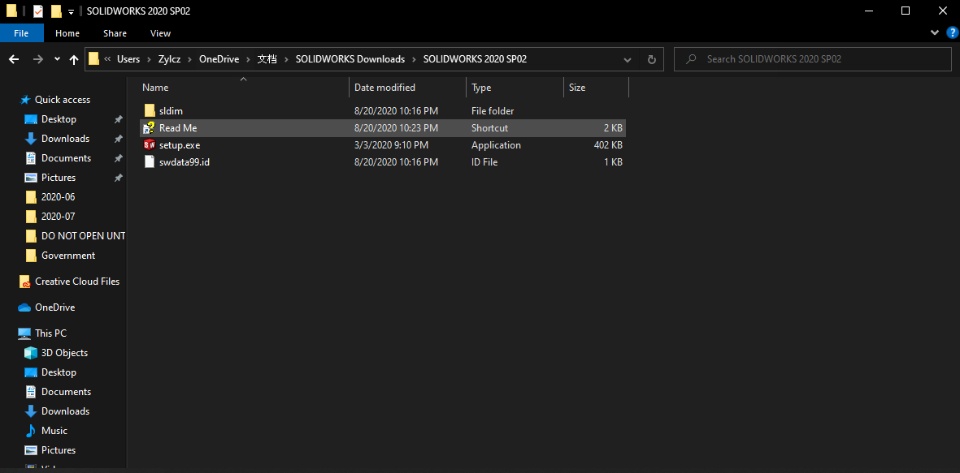Click the Search SOLIDWORKS 2020 SP02 box

pos(812,59)
